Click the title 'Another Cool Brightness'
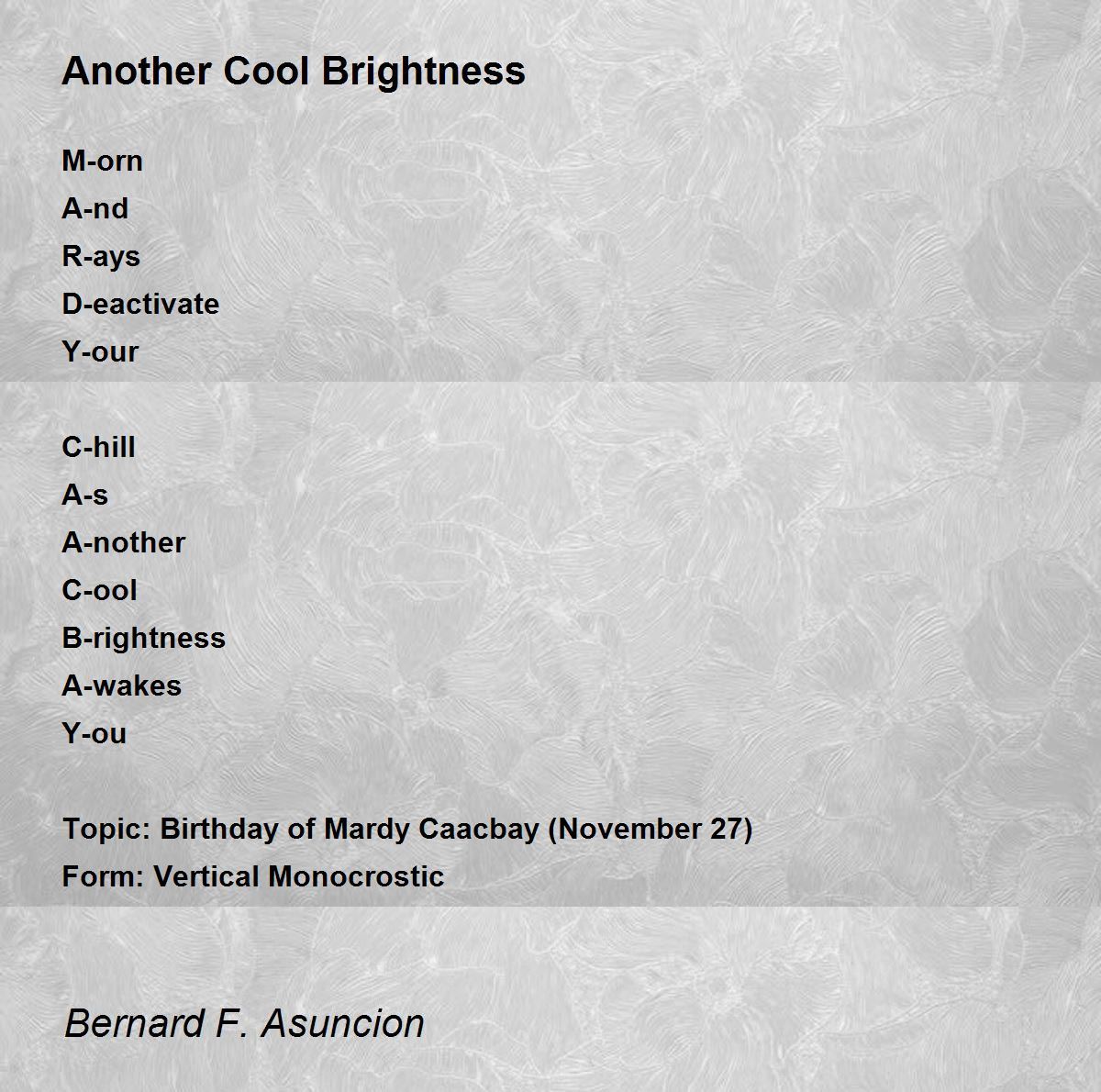 [294, 71]
